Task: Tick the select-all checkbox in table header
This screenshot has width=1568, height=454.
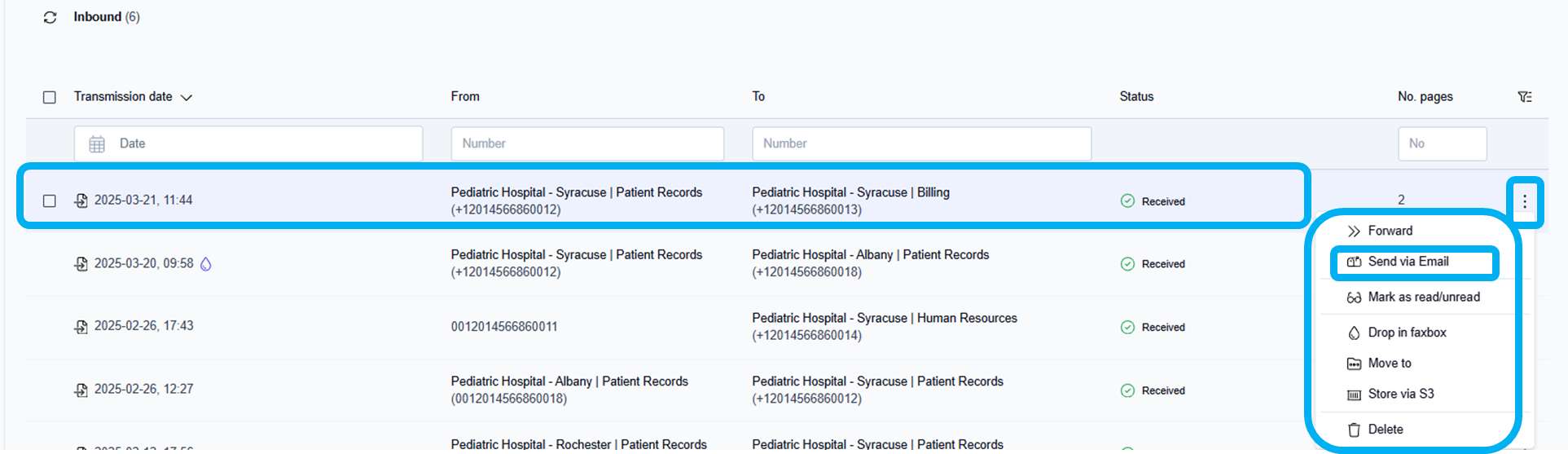Action: (x=50, y=97)
